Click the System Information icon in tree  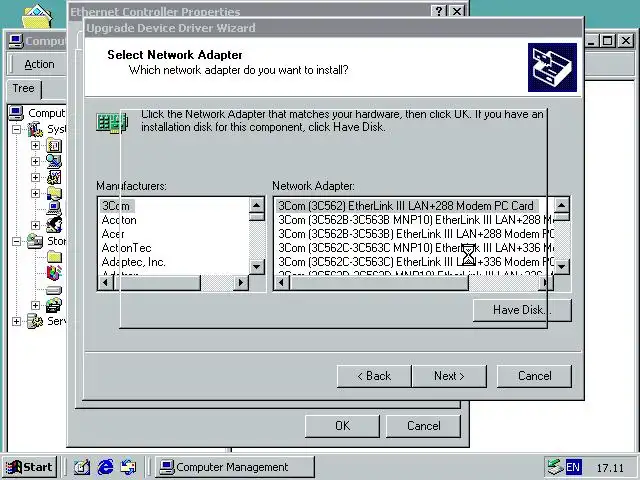[x=54, y=161]
